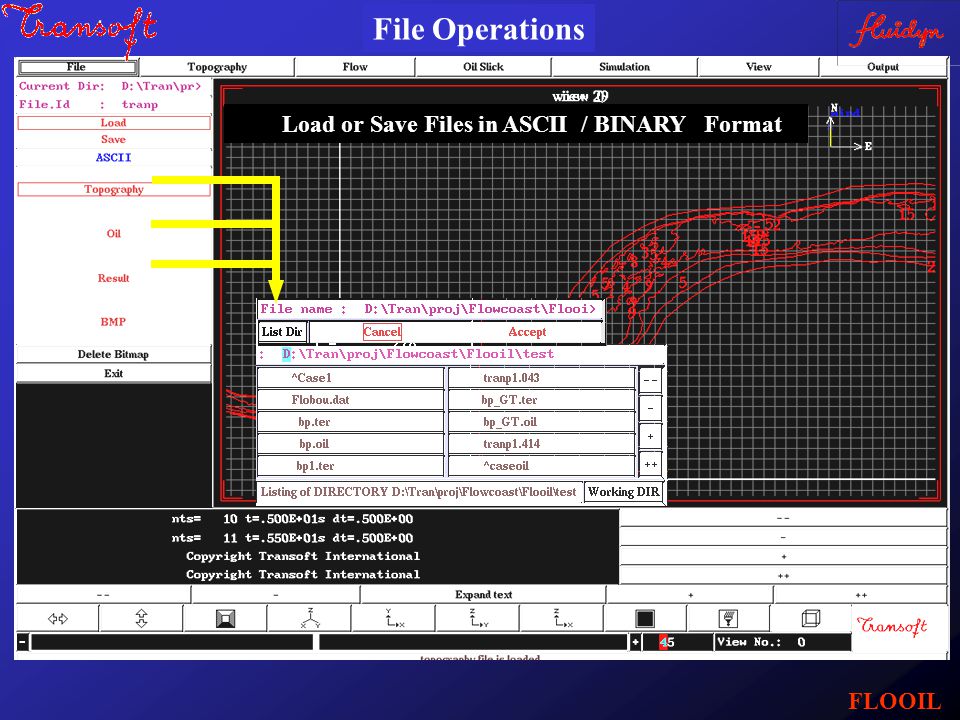The image size is (960, 720).
Task: Click the log panel '--' scroll button
Action: click(x=784, y=518)
